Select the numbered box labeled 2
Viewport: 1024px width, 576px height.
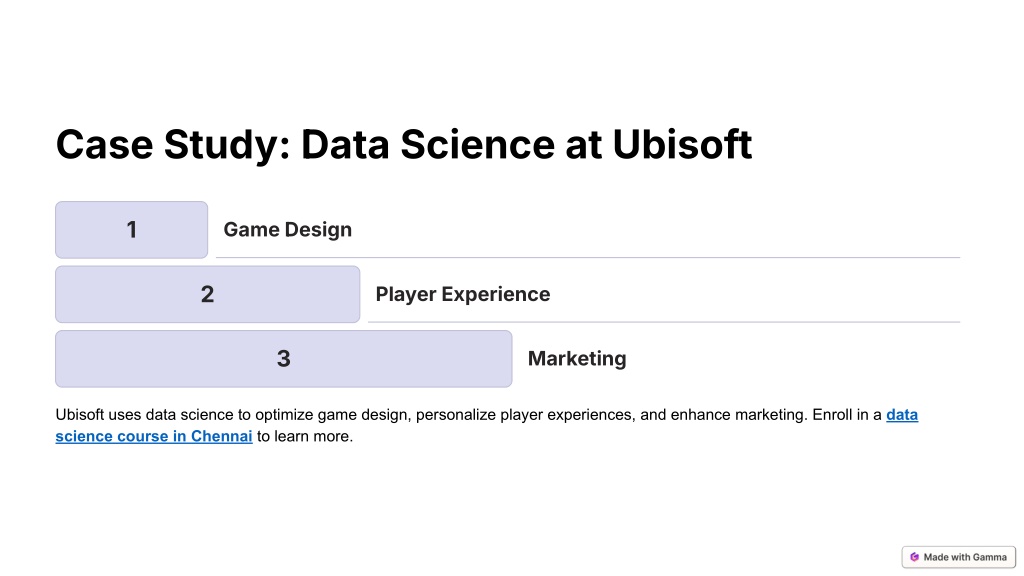(208, 294)
